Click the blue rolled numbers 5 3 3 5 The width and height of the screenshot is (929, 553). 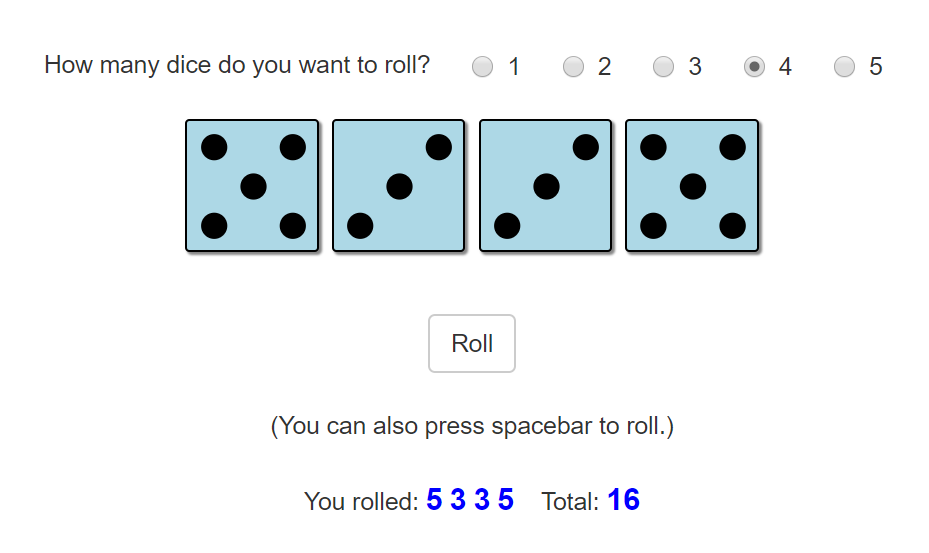coord(470,500)
